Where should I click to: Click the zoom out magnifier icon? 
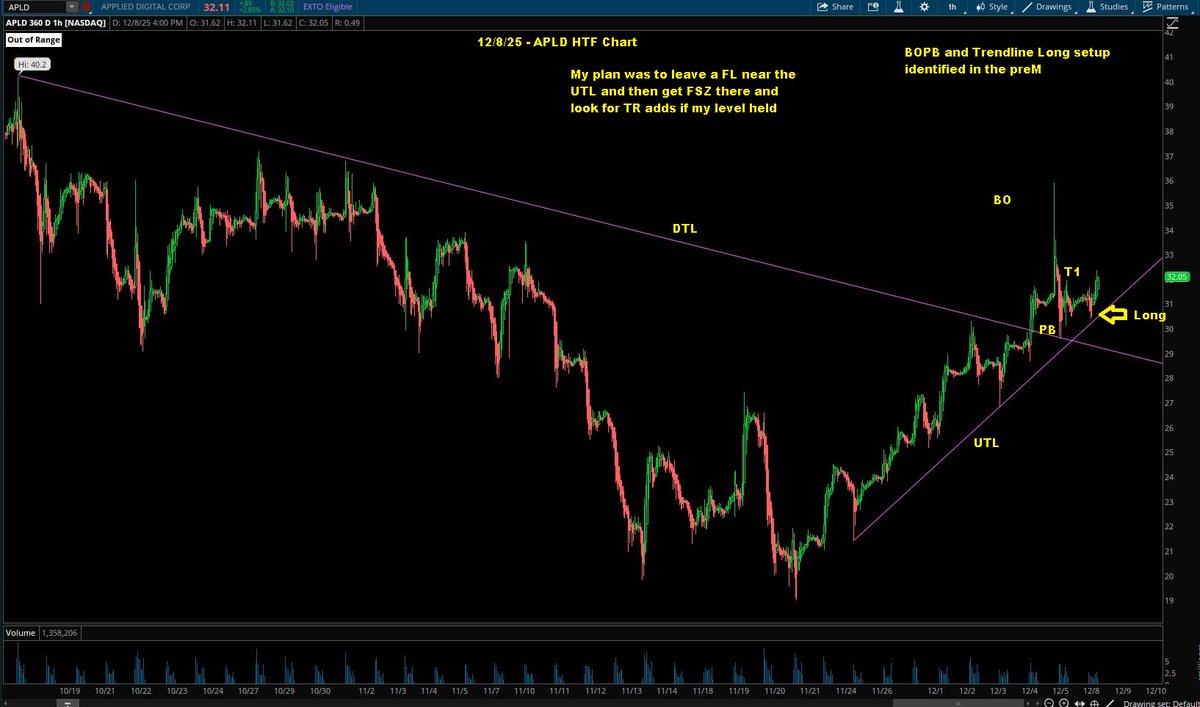(x=1049, y=702)
